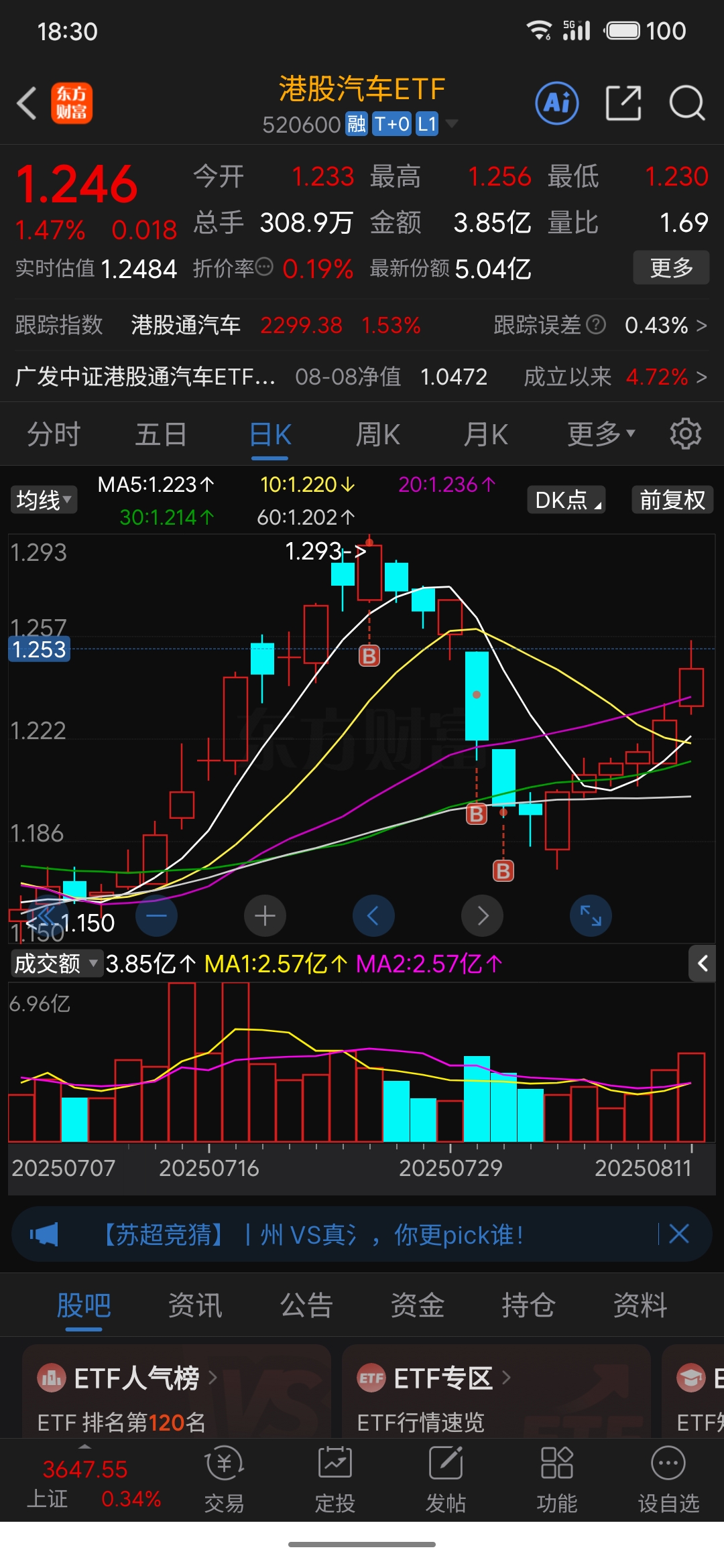Screen dimensions: 724x1568
Task: Tap the share icon
Action: click(x=623, y=103)
